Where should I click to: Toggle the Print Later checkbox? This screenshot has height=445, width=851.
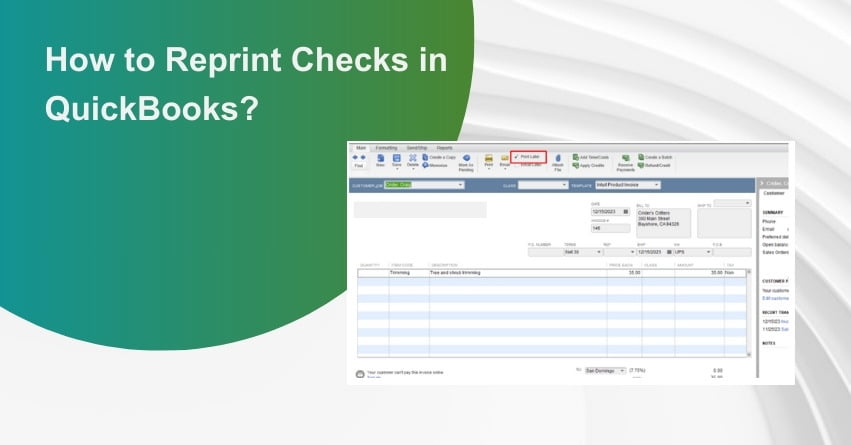tap(516, 157)
